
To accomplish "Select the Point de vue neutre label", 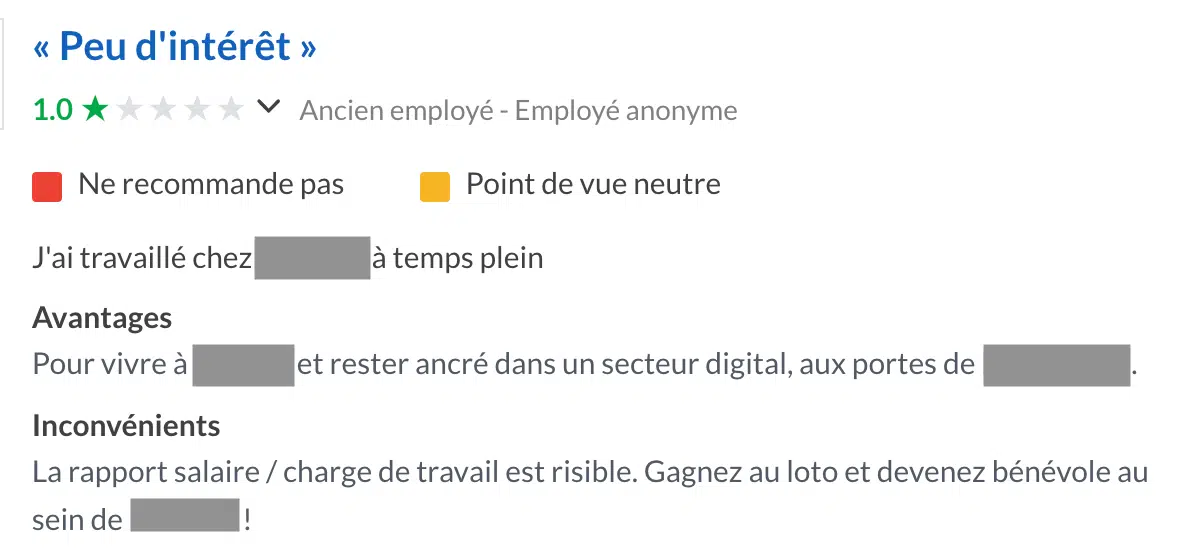I will [x=593, y=184].
